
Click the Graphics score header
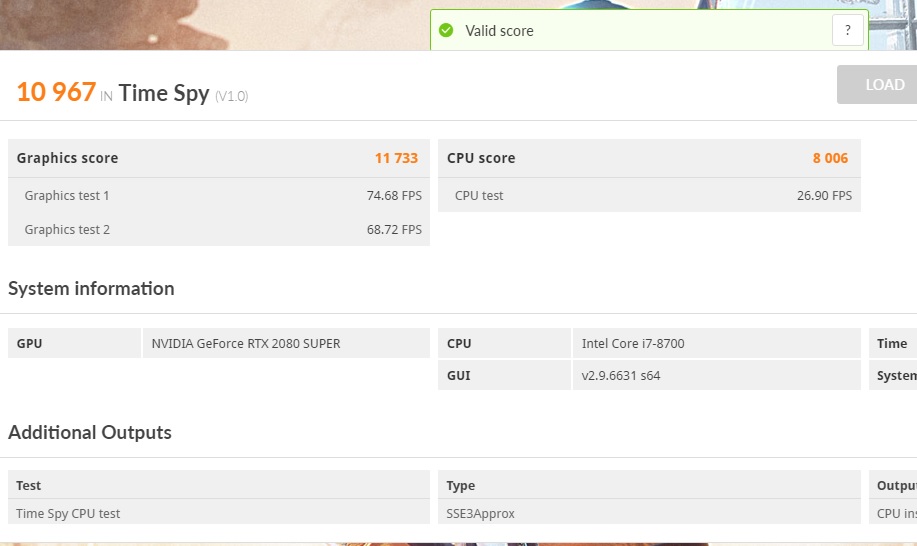tap(68, 158)
